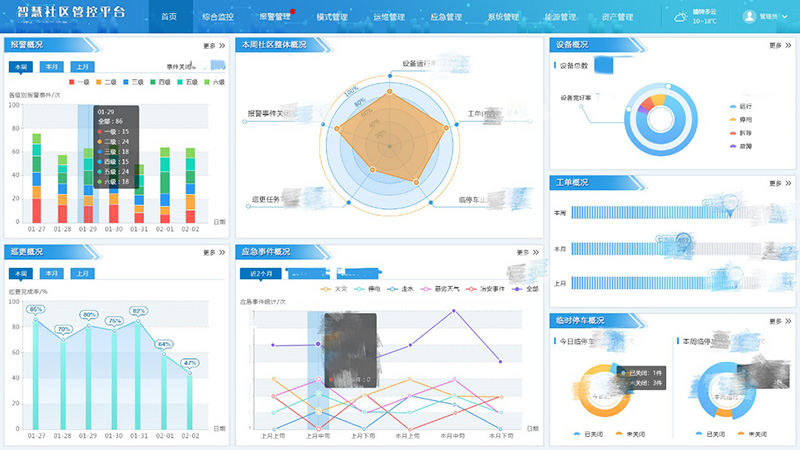
Task: Toggle 拆除 in device status legend
Action: [x=741, y=133]
